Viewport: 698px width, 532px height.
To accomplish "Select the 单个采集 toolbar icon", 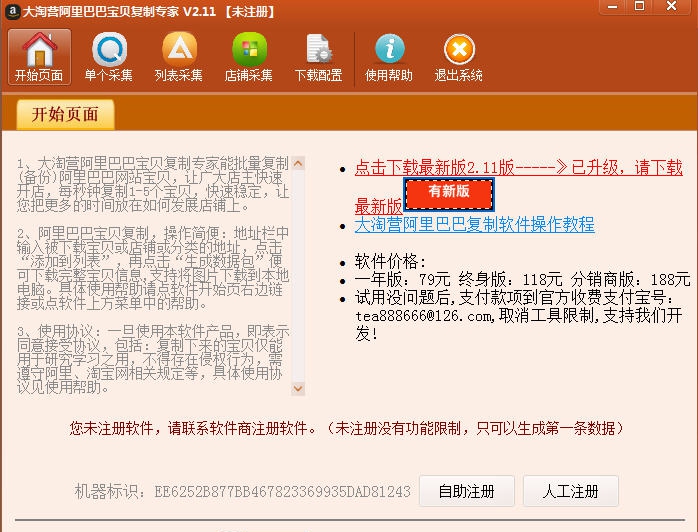I will click(x=109, y=57).
